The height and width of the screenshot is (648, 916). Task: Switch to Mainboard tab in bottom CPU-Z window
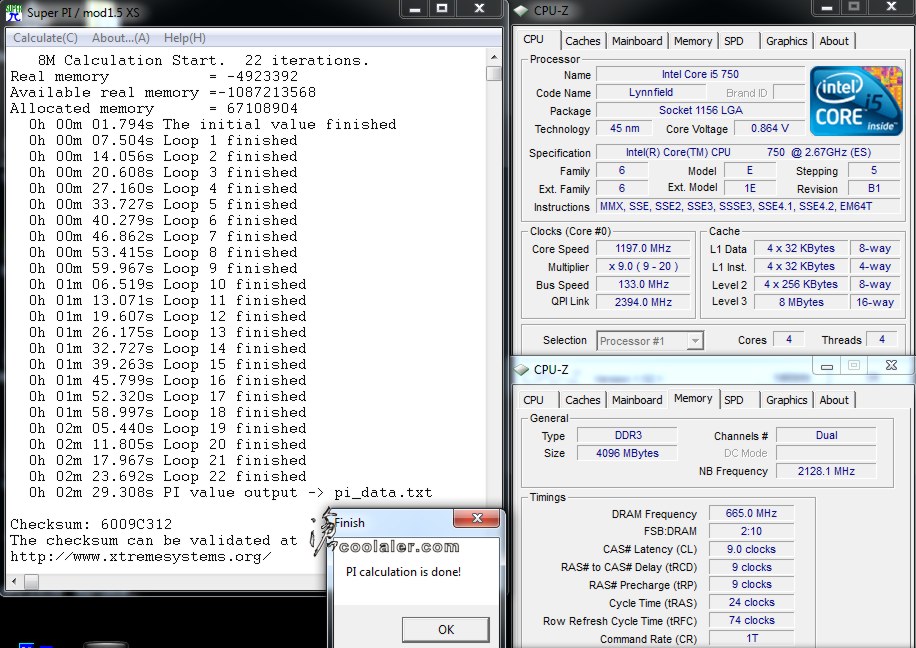coord(637,400)
